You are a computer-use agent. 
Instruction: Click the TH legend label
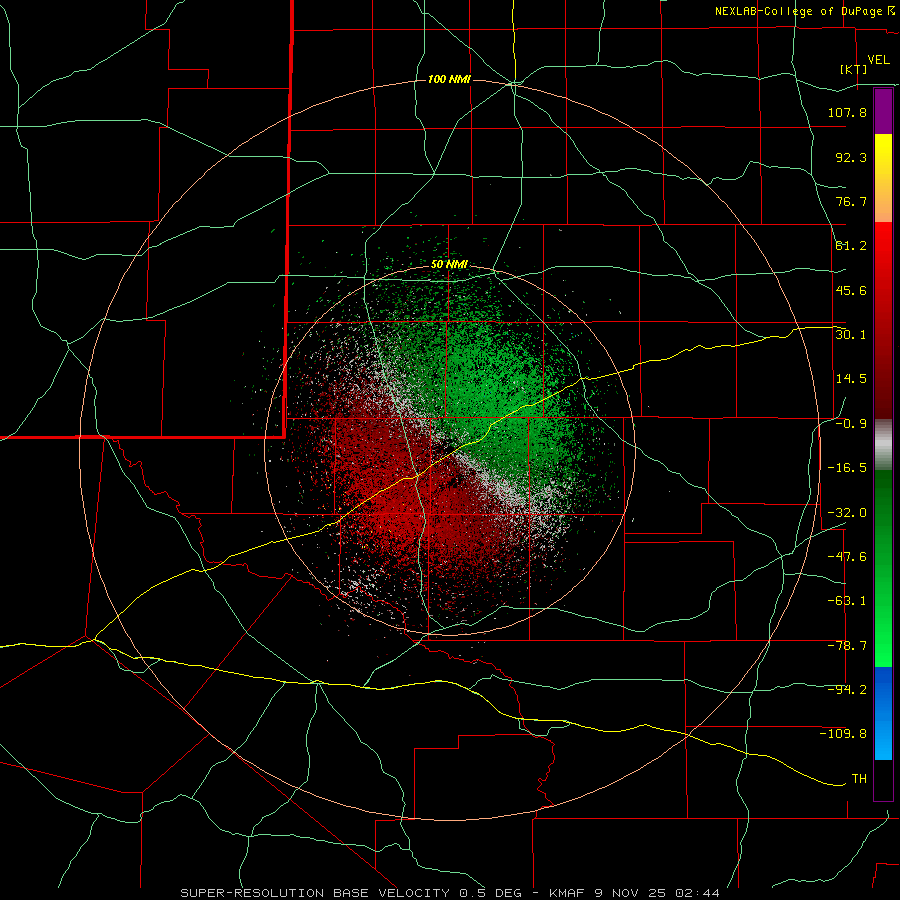[859, 779]
